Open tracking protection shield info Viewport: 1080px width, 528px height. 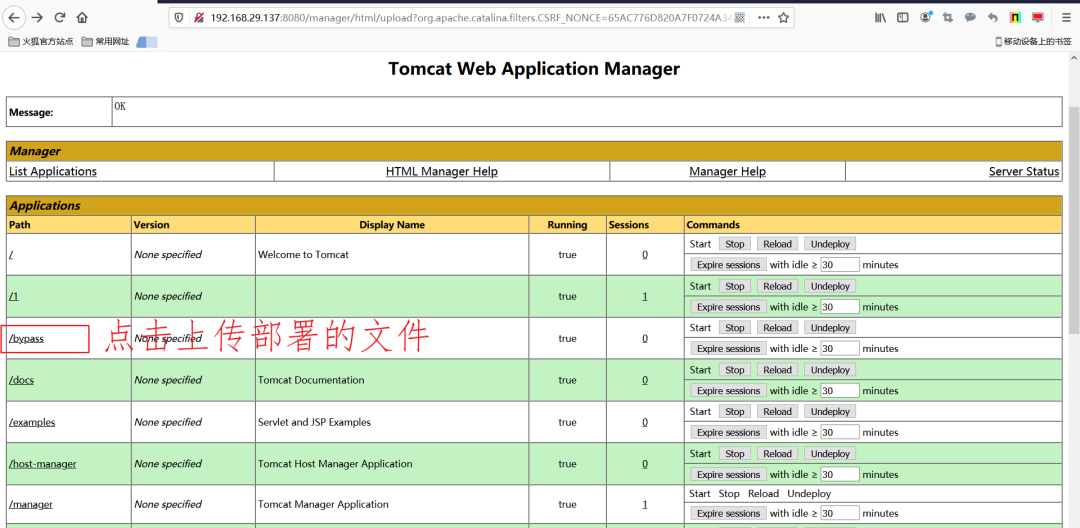[179, 18]
